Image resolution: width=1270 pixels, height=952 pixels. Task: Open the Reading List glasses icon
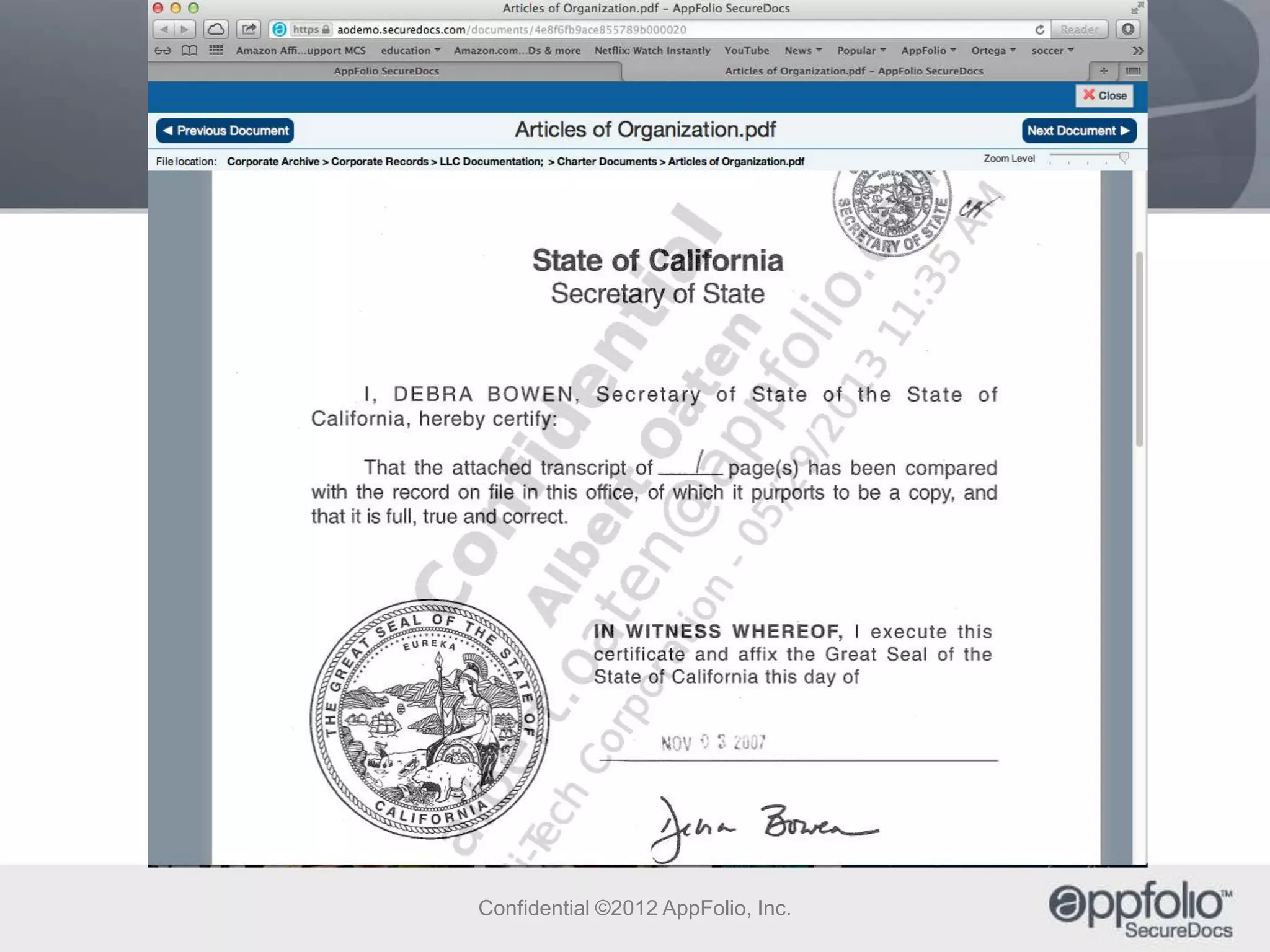[x=162, y=51]
